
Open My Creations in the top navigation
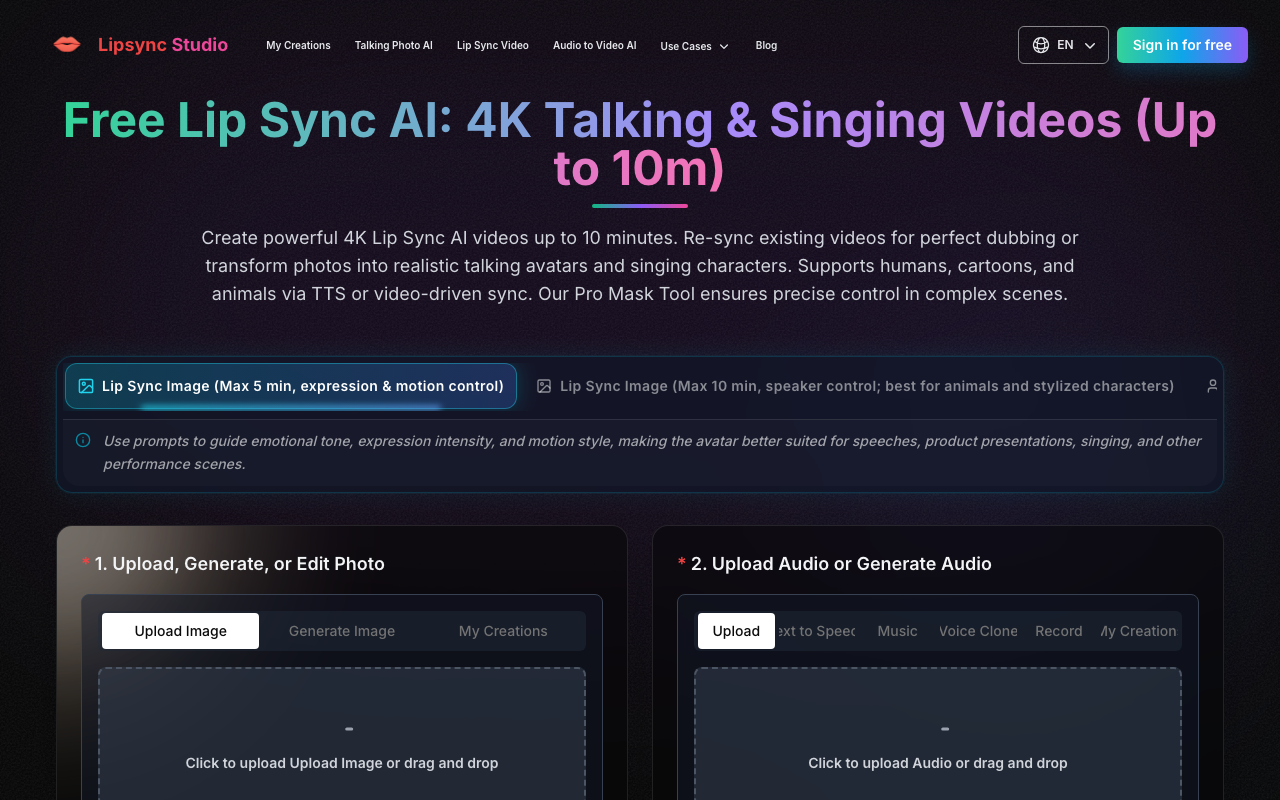point(298,45)
